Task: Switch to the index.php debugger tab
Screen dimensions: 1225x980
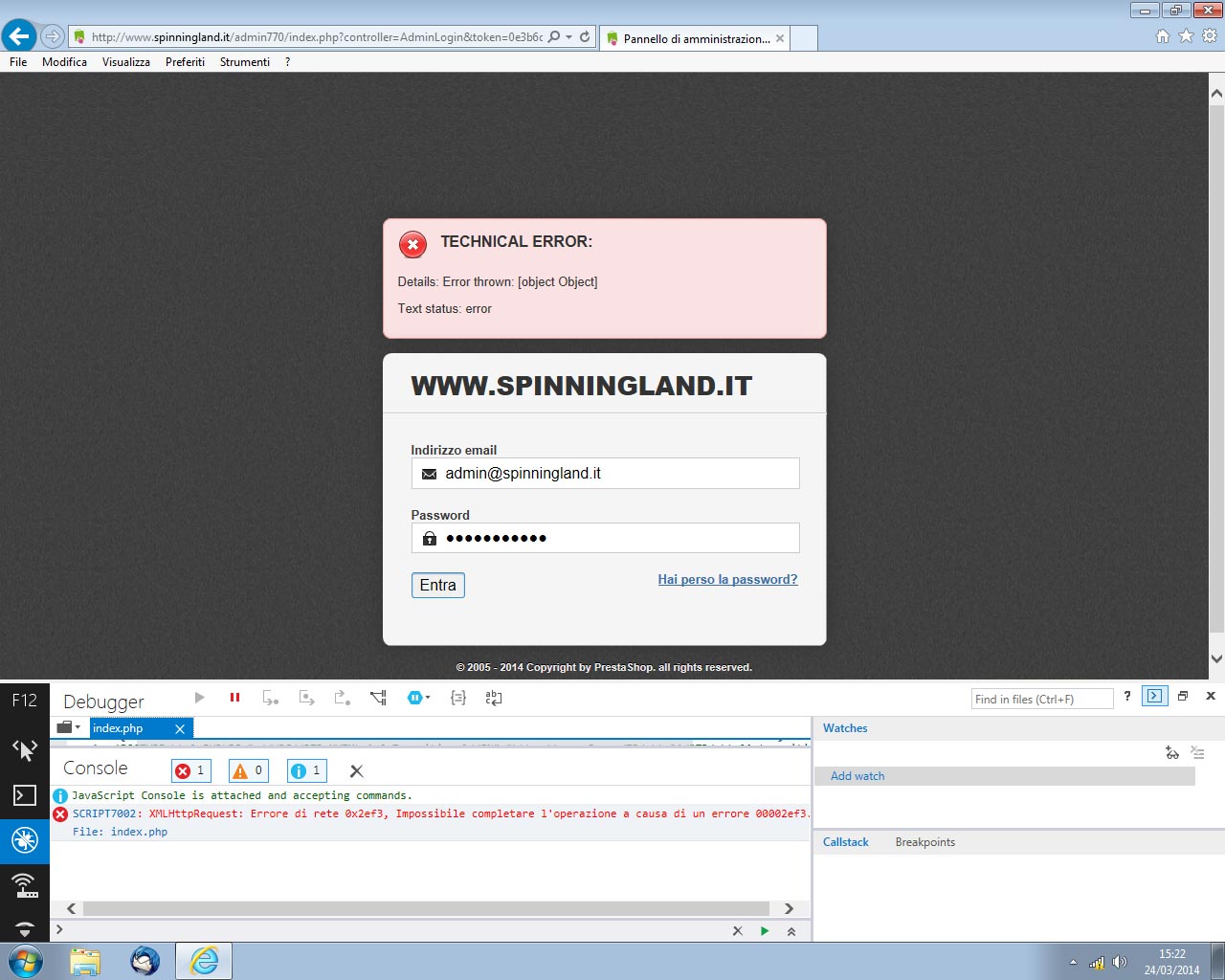Action: 118,728
